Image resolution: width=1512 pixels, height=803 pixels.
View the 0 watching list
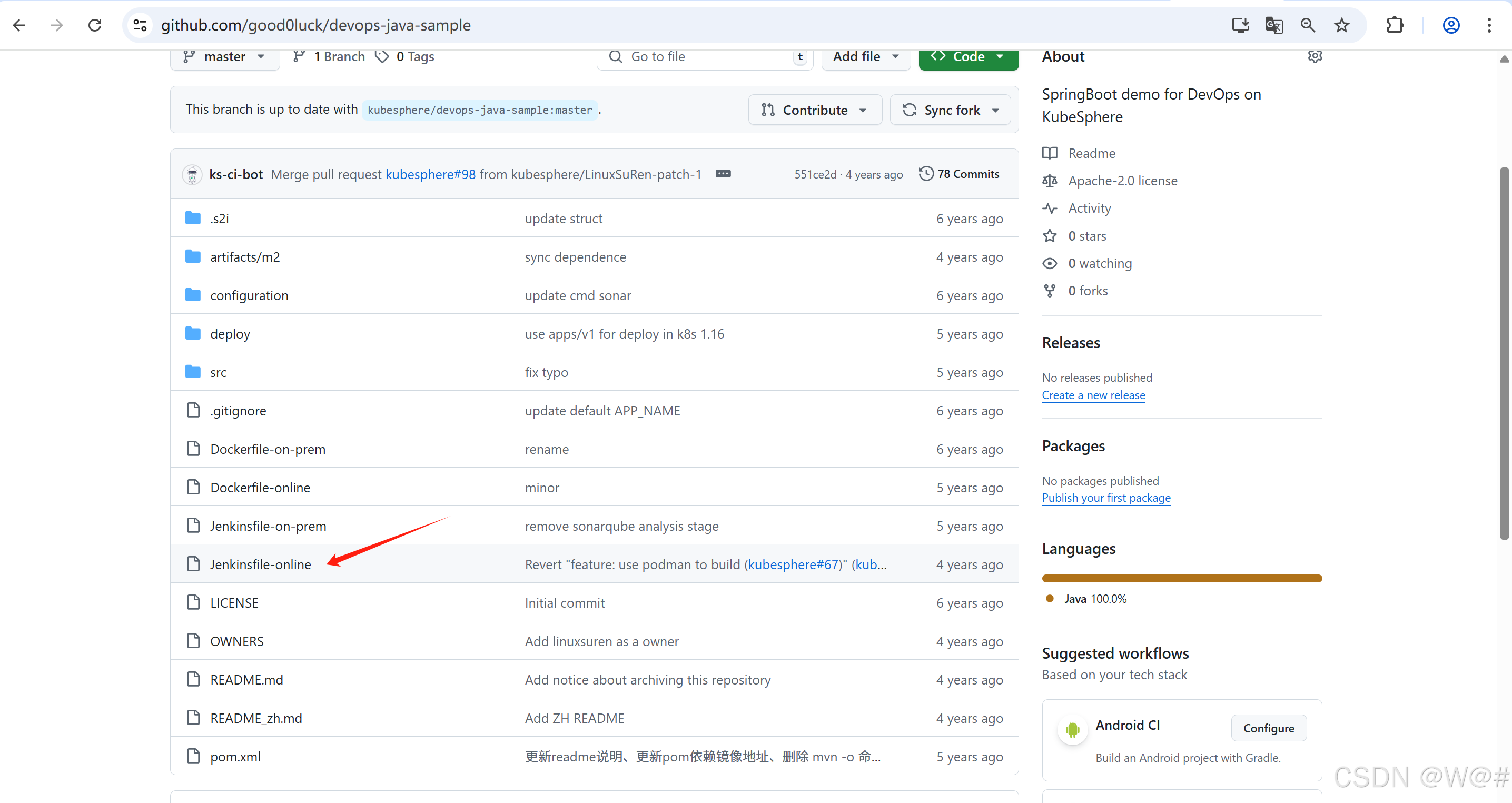1099,264
